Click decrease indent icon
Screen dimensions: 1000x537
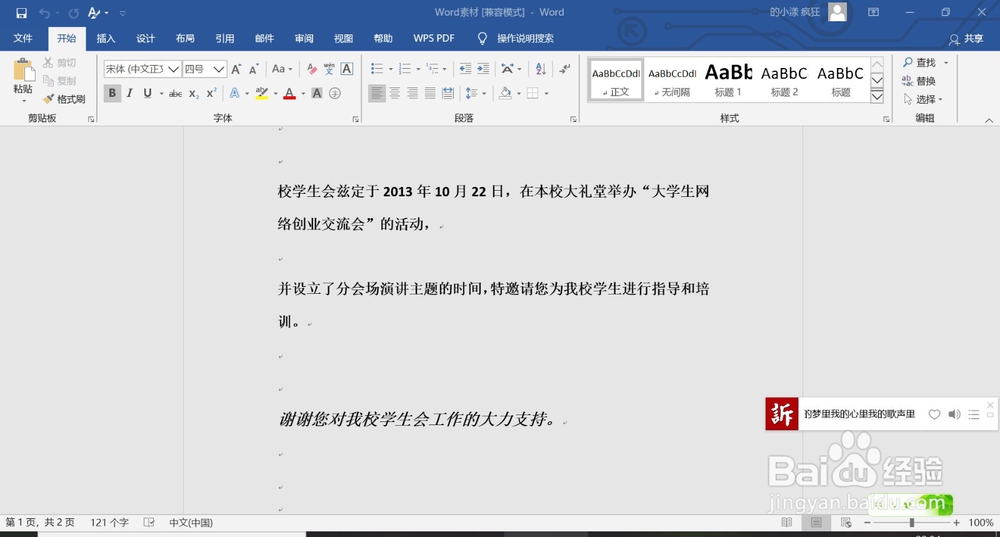pos(466,69)
